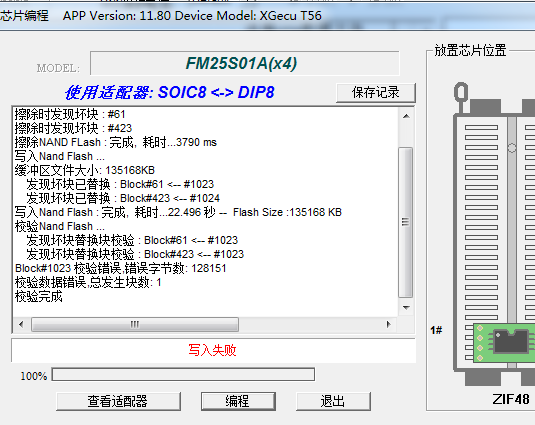Viewport: 535px width, 425px height.
Task: Click the log scroll up arrow
Action: click(x=406, y=116)
